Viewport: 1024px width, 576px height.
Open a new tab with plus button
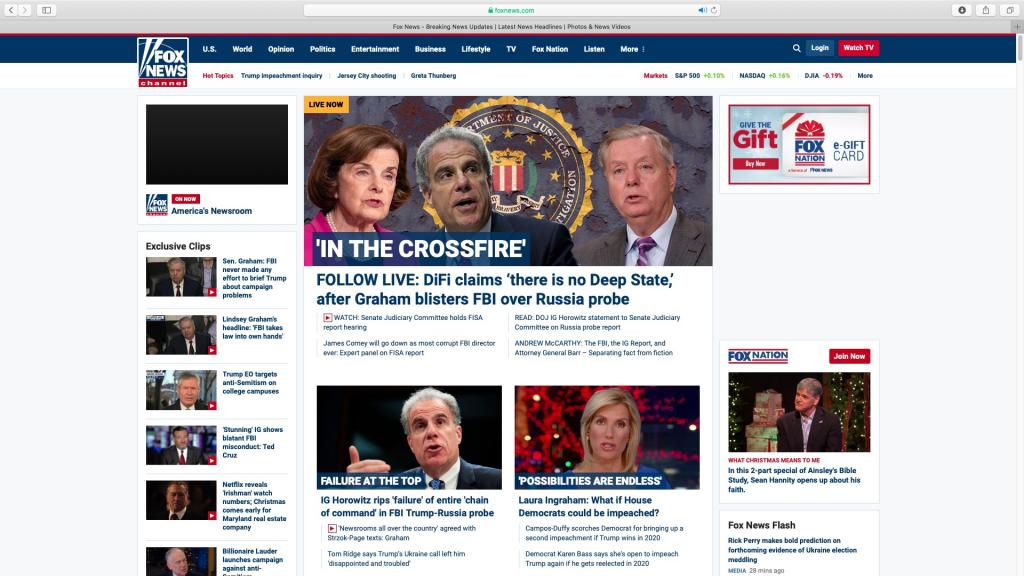(x=1017, y=27)
